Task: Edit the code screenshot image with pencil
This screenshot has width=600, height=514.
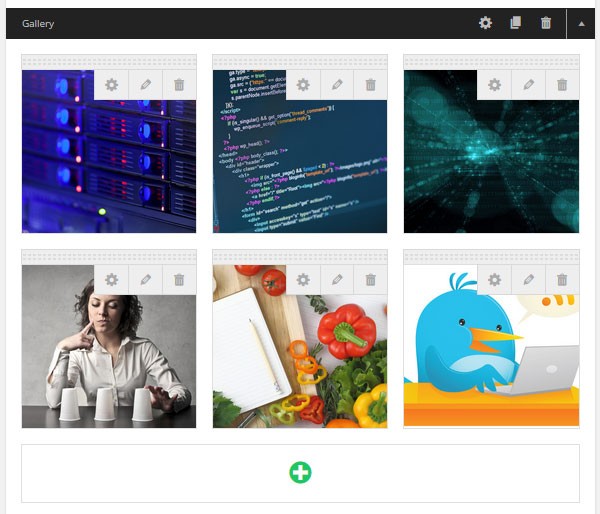Action: pos(337,85)
